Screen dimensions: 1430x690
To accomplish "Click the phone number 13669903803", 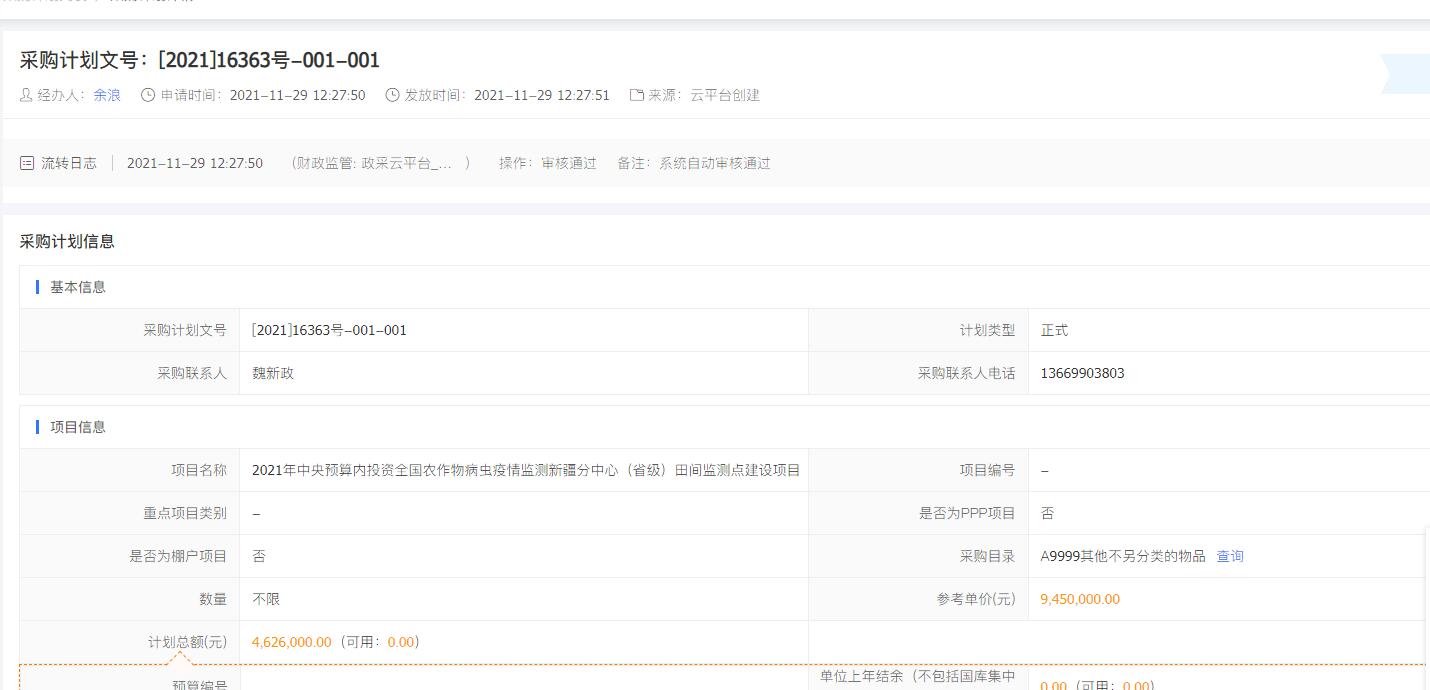I will (1082, 373).
